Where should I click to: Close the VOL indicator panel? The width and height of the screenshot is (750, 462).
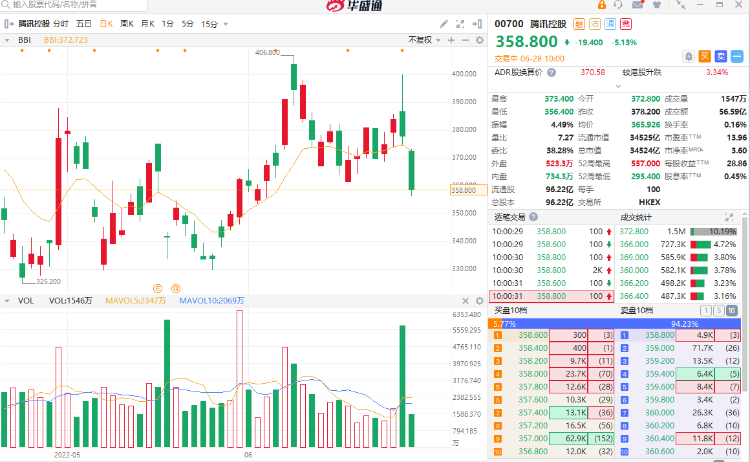(x=465, y=301)
